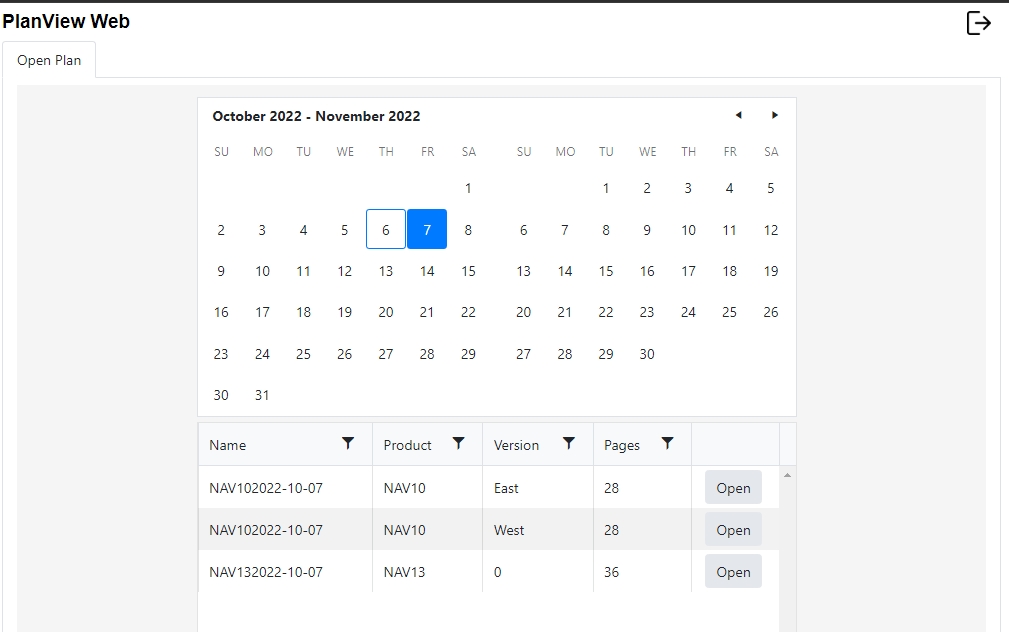The height and width of the screenshot is (632, 1009).
Task: Switch to the Open Plan tab
Action: (x=49, y=60)
